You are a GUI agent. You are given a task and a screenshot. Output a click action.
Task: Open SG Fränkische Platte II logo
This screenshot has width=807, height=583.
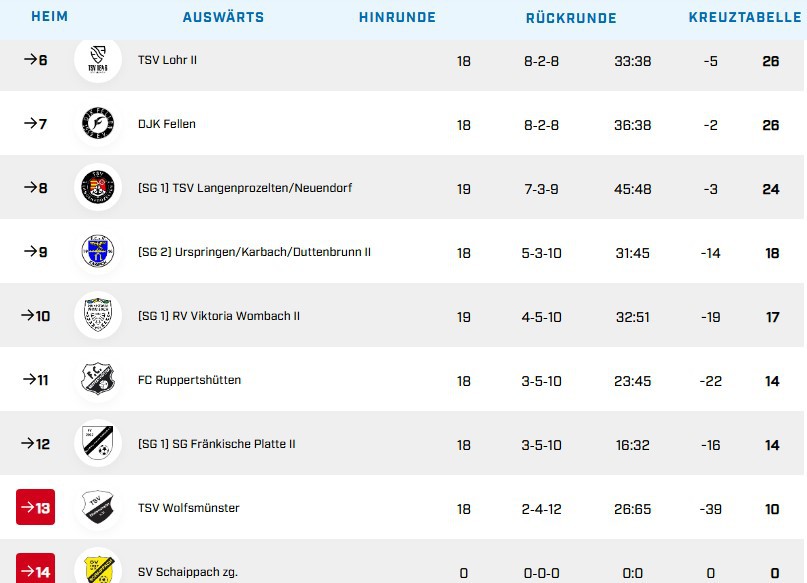click(x=98, y=444)
